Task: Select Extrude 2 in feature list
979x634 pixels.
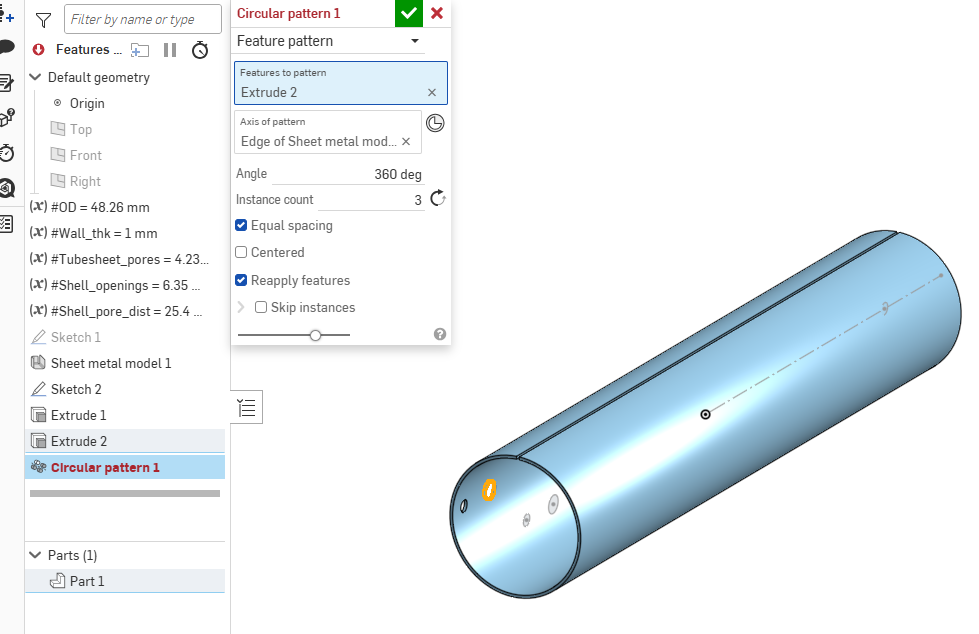Action: (125, 441)
